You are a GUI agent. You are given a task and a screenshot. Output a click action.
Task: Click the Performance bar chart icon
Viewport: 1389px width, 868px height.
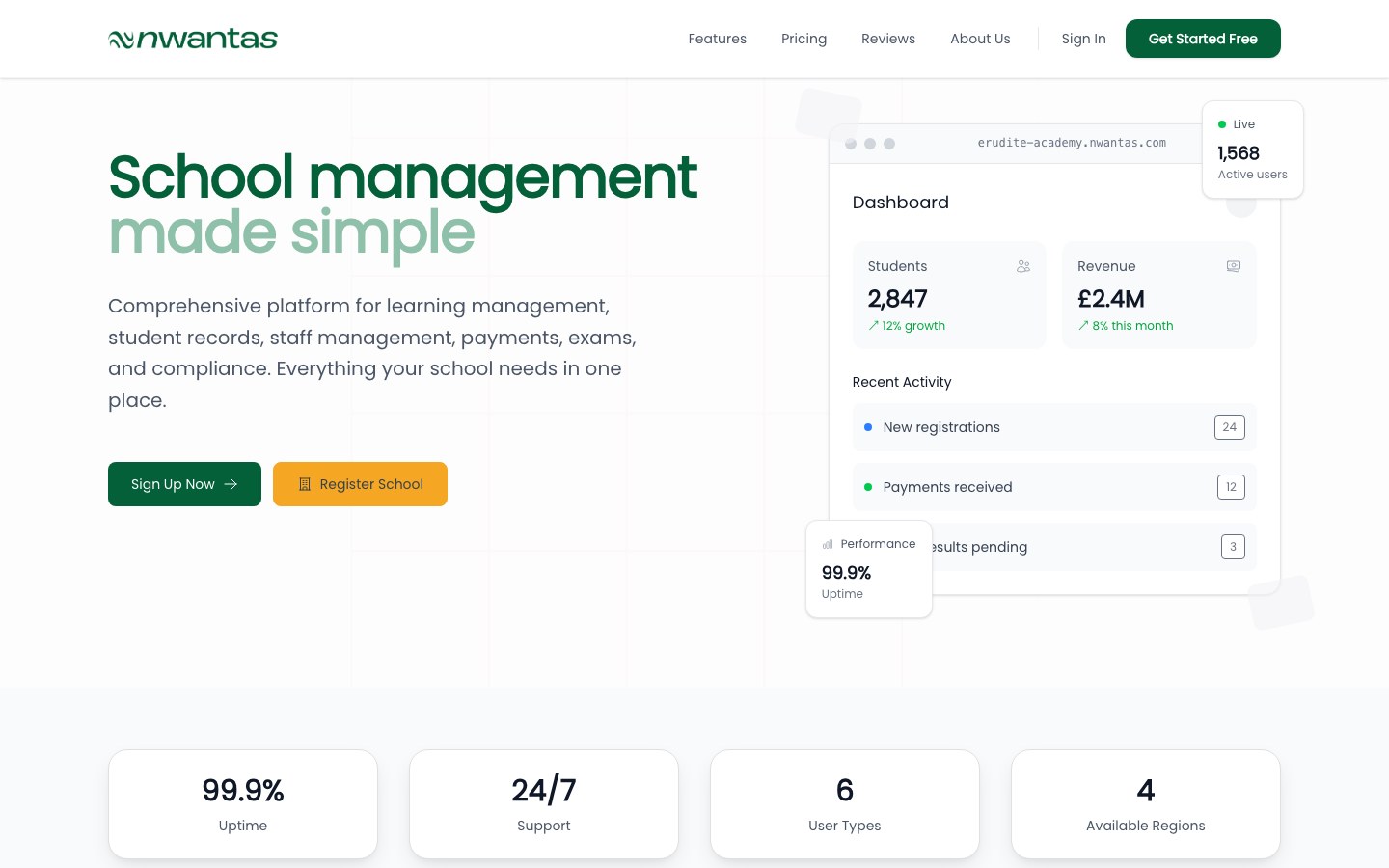click(828, 544)
